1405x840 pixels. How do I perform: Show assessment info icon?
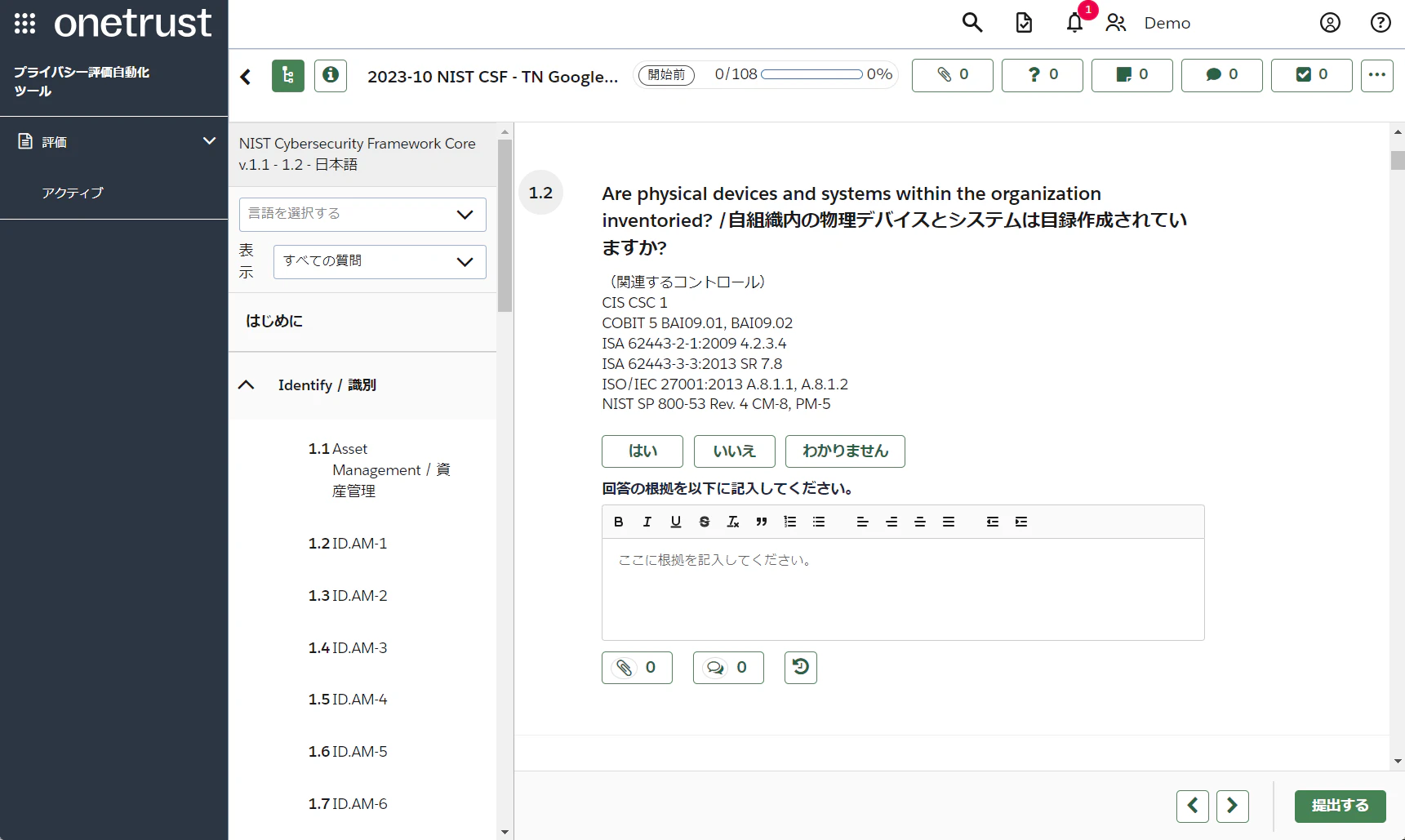[x=331, y=76]
